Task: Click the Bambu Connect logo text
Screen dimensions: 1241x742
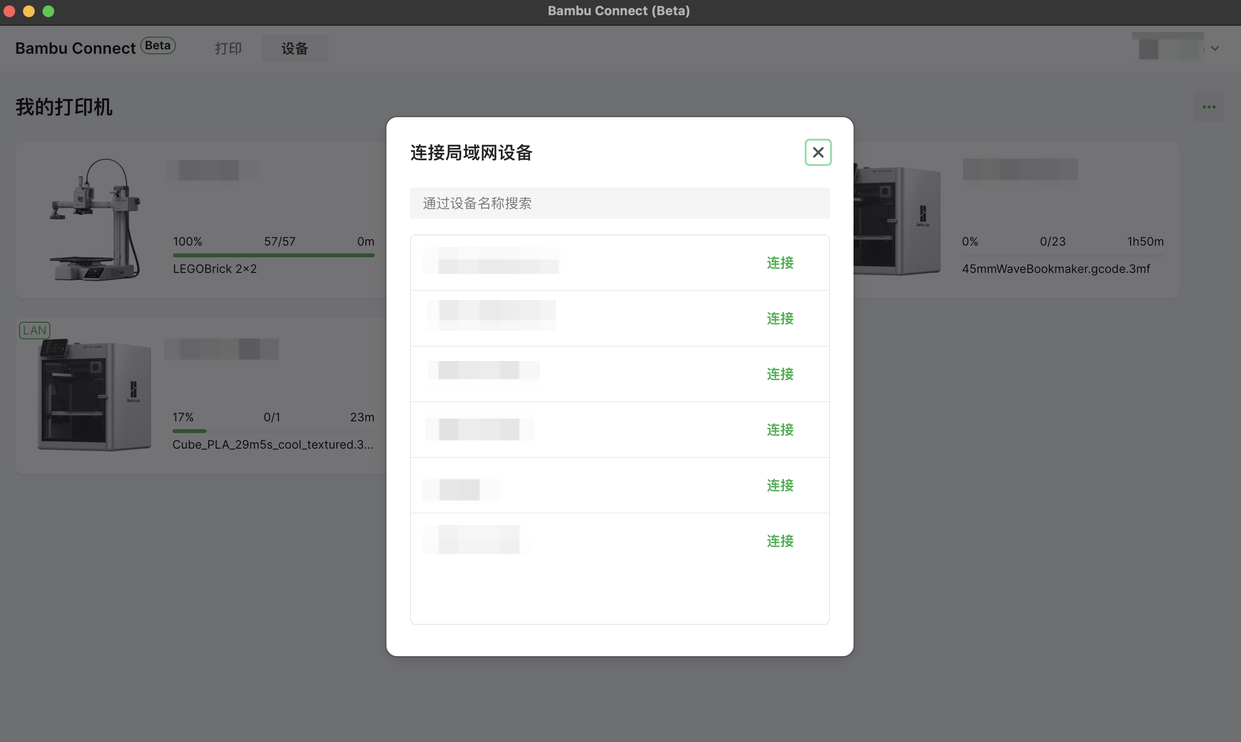Action: click(x=75, y=48)
